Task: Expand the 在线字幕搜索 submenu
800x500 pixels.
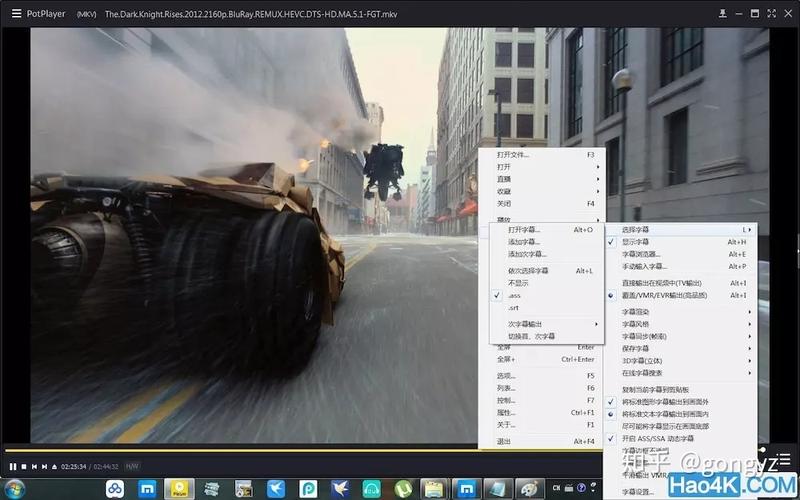Action: coord(642,372)
